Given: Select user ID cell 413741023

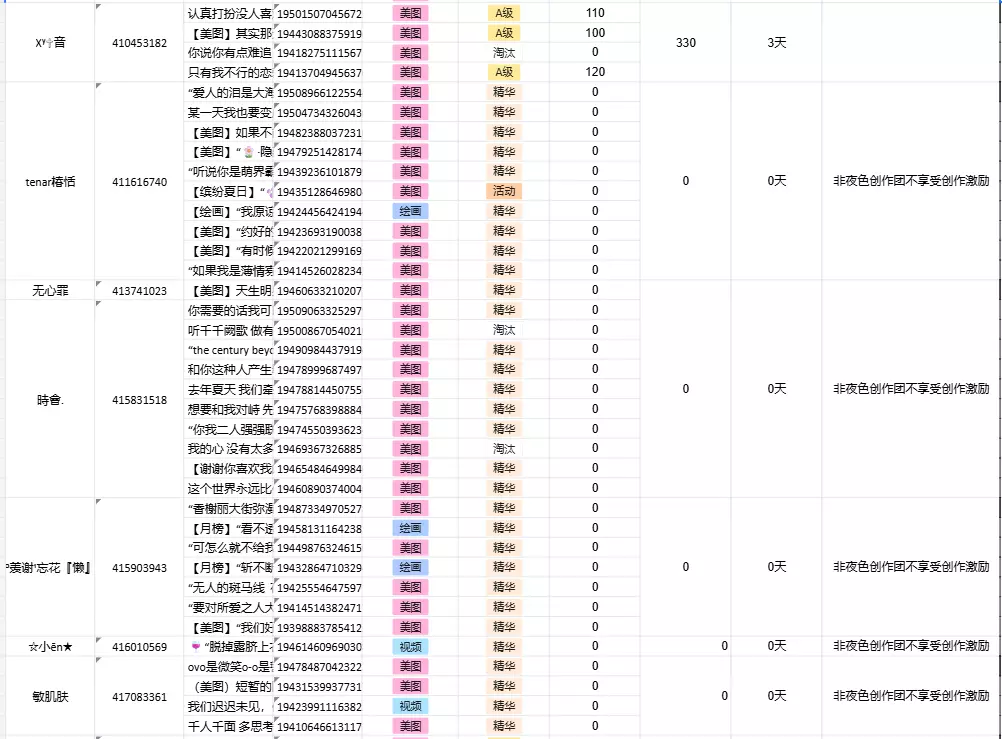Looking at the screenshot, I should (139, 291).
